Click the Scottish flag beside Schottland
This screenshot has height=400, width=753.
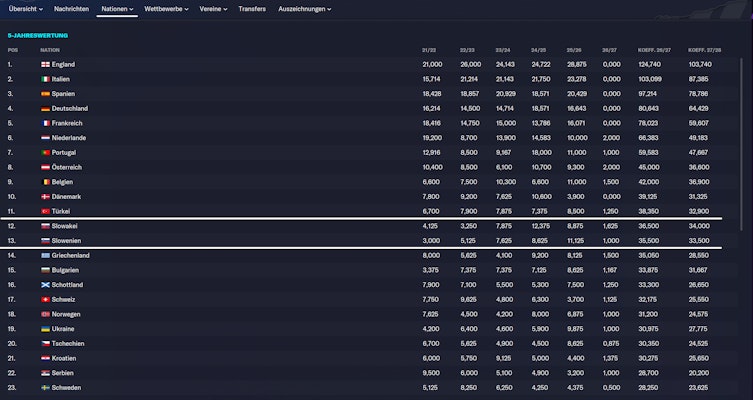click(45, 285)
